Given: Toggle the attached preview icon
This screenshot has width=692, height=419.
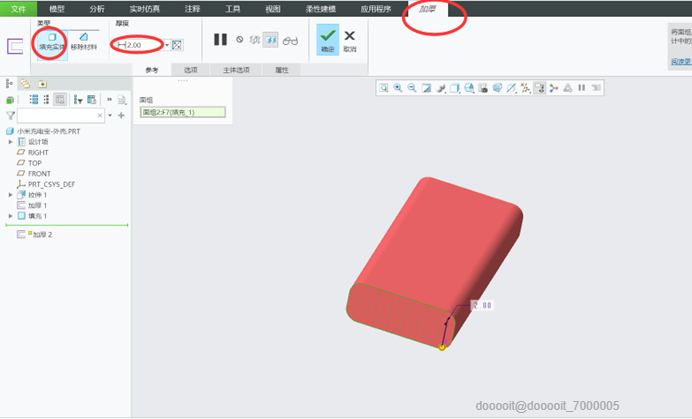Looking at the screenshot, I should coord(271,40).
